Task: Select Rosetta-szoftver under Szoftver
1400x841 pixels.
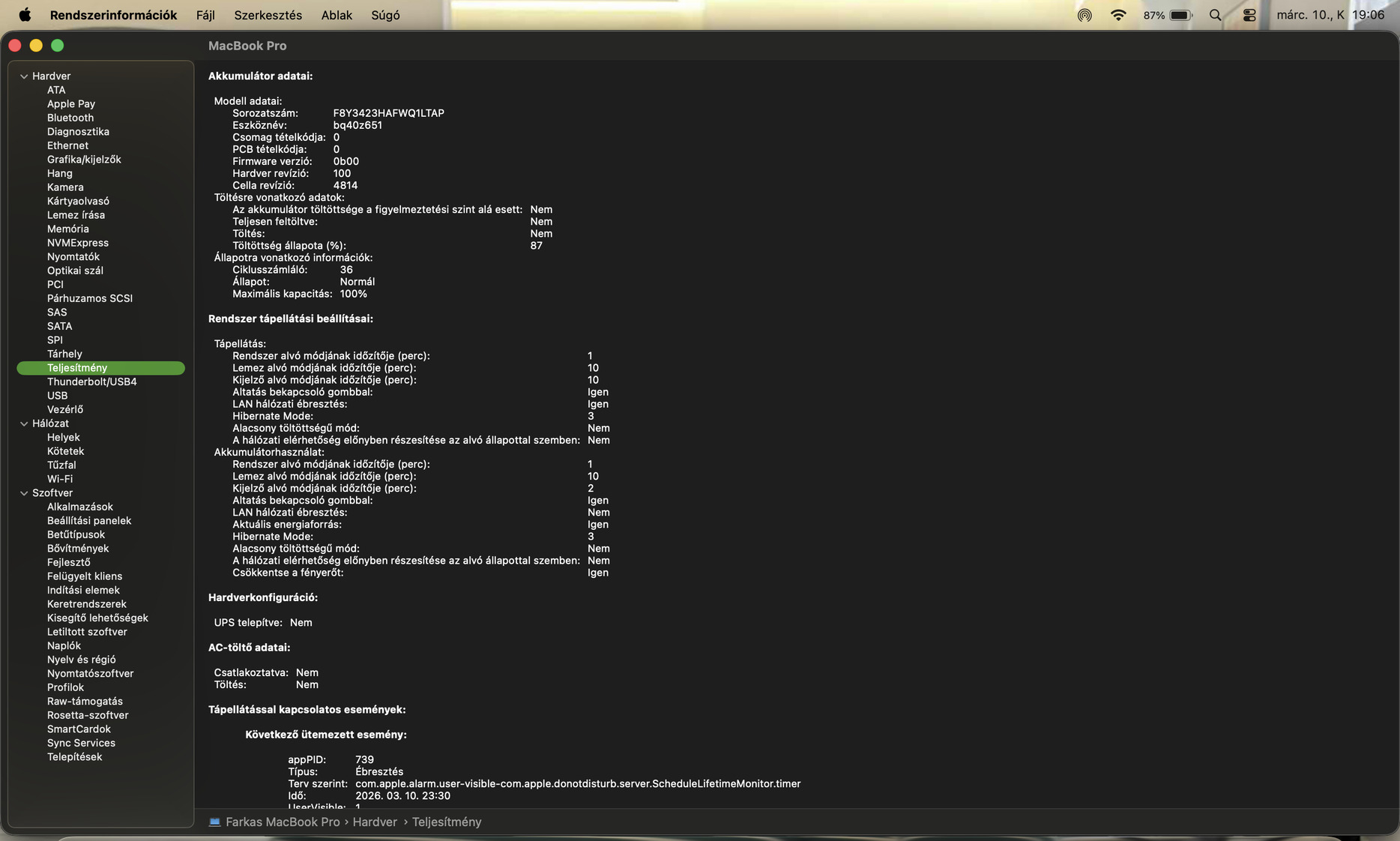Action: pyautogui.click(x=88, y=715)
